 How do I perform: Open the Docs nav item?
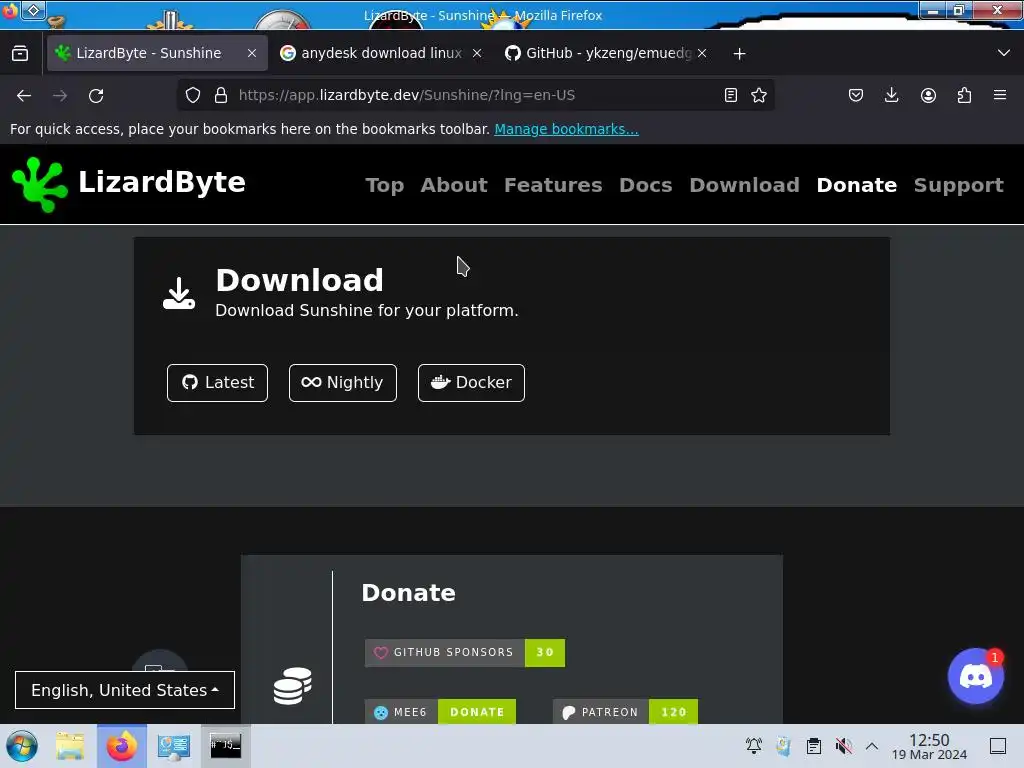(x=645, y=185)
